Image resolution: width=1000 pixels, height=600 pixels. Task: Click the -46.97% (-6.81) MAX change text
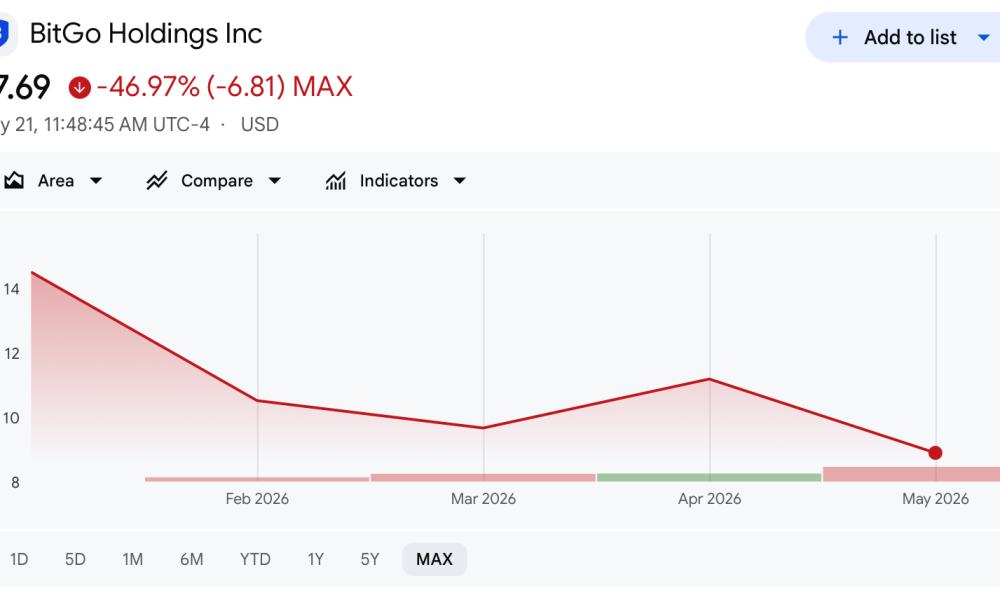224,87
